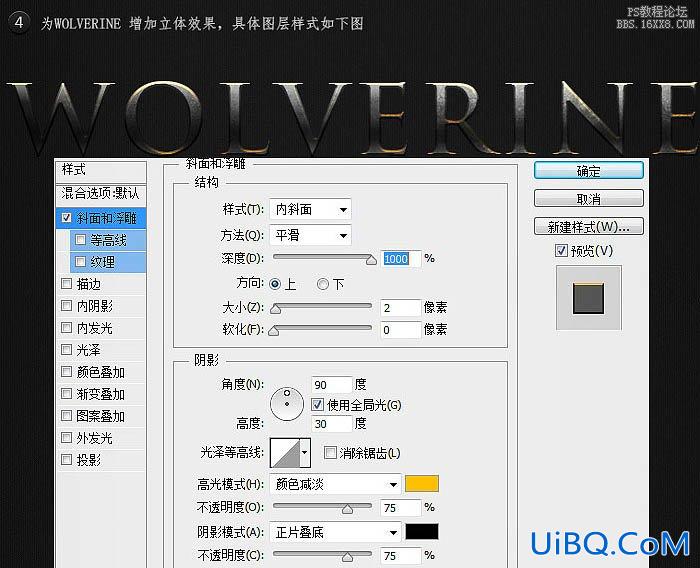Open the 方法(Q) dropdown showing 平滑
The height and width of the screenshot is (568, 700).
[x=310, y=235]
